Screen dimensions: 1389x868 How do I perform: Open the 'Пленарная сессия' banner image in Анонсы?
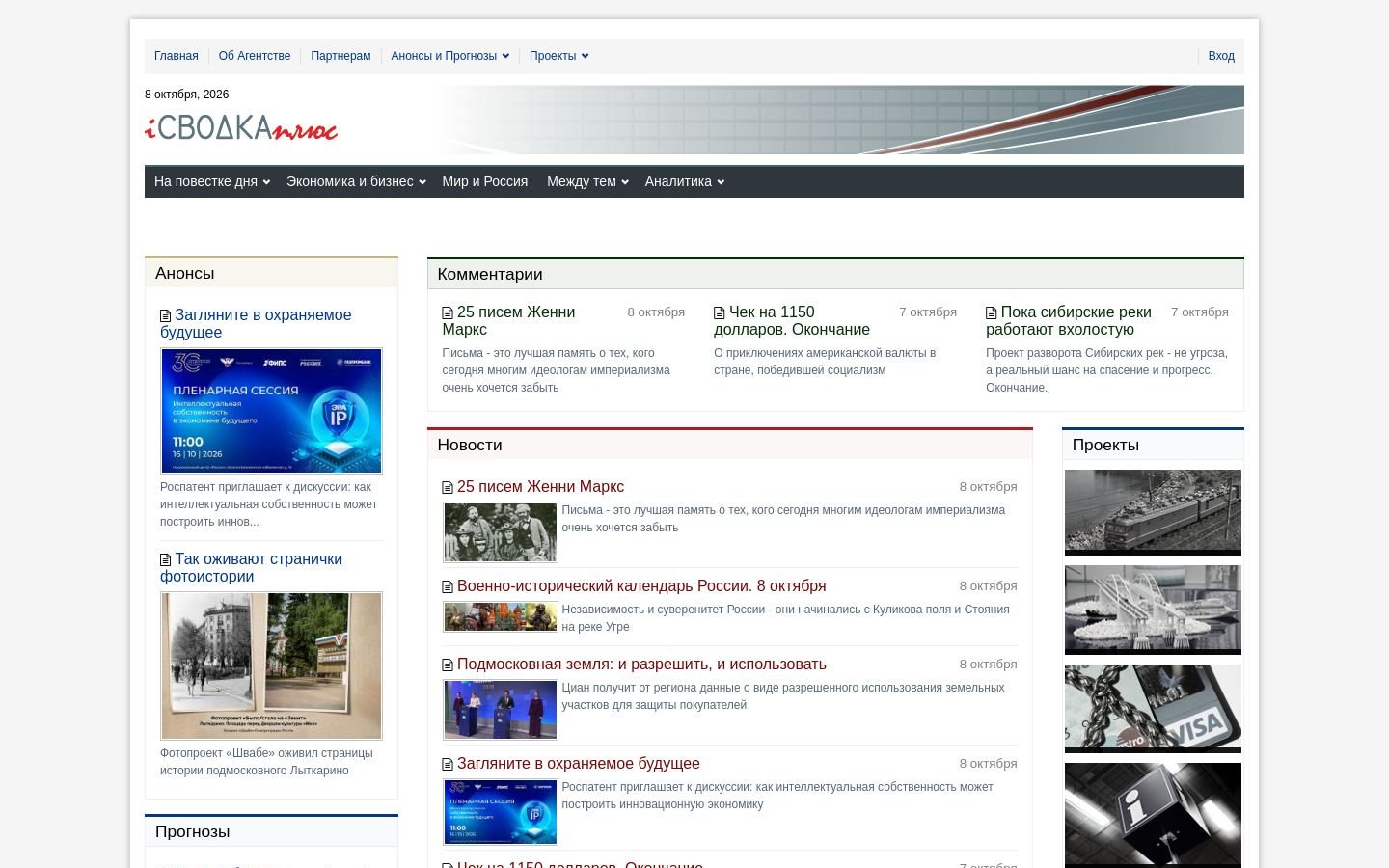tap(271, 411)
